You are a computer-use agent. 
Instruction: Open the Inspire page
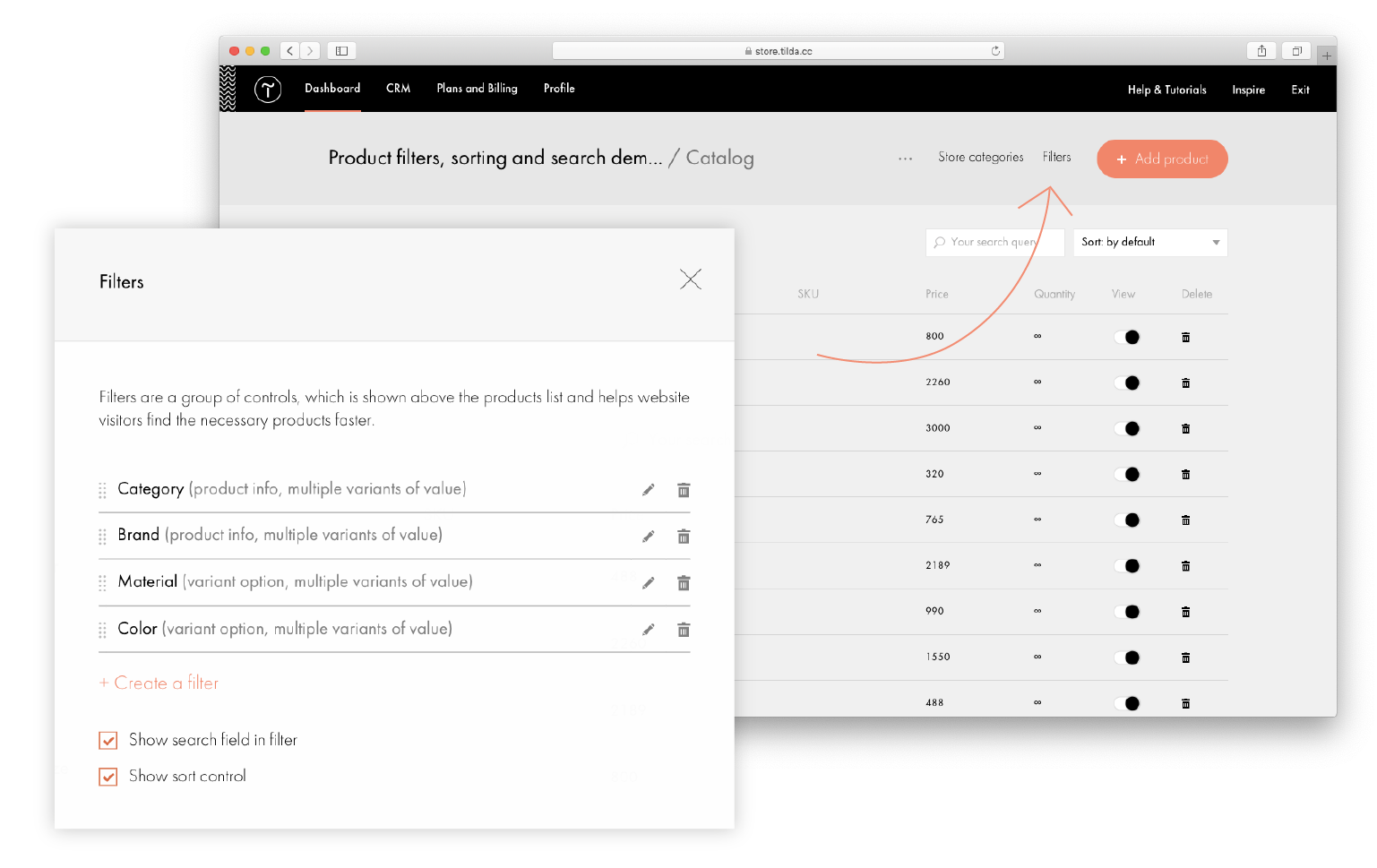(x=1248, y=90)
